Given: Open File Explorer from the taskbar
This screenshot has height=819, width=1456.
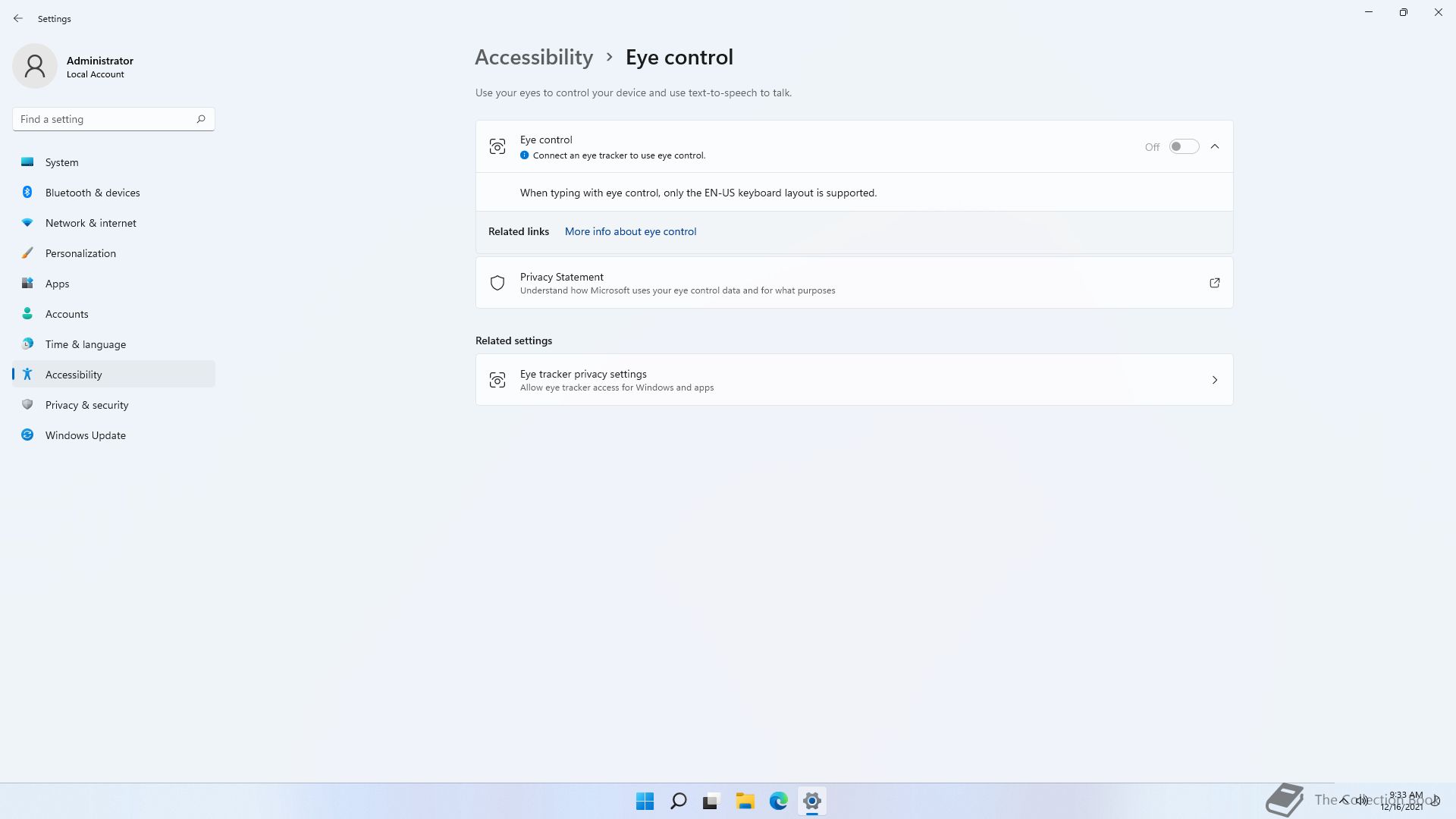Looking at the screenshot, I should point(745,801).
